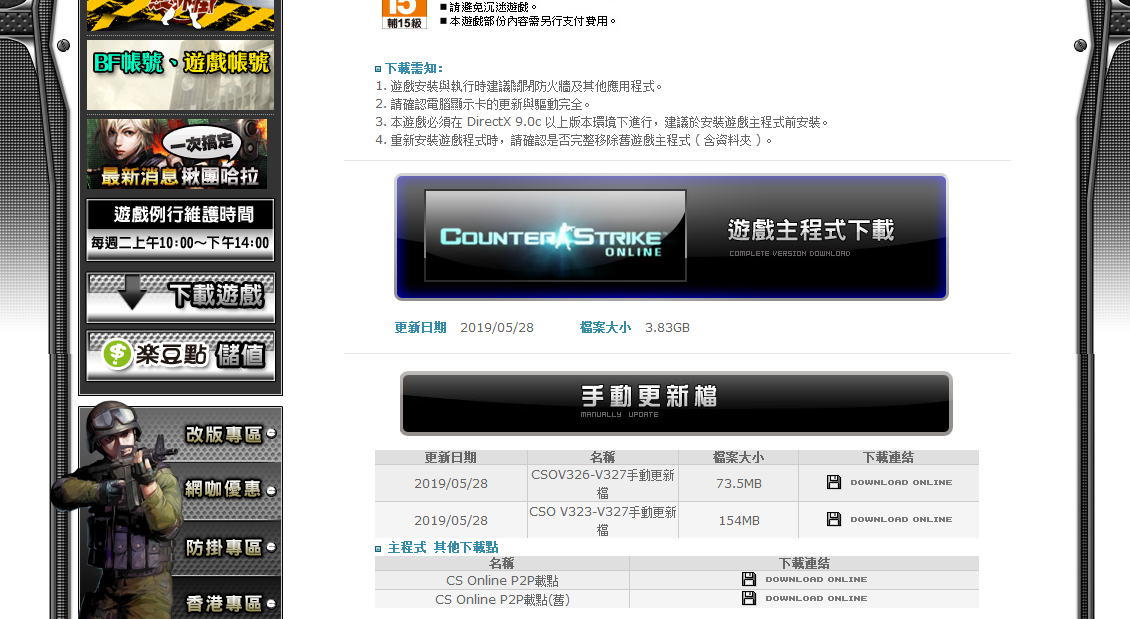Viewport: 1130px width, 619px height.
Task: Click the CS Online P2P載點 row name
Action: pyautogui.click(x=502, y=581)
